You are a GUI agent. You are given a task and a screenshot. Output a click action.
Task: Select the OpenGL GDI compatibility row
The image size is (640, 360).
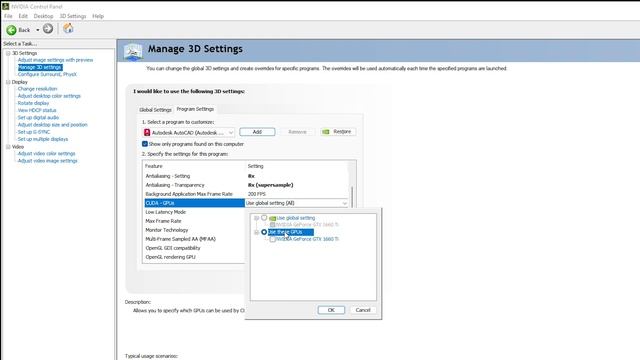194,248
